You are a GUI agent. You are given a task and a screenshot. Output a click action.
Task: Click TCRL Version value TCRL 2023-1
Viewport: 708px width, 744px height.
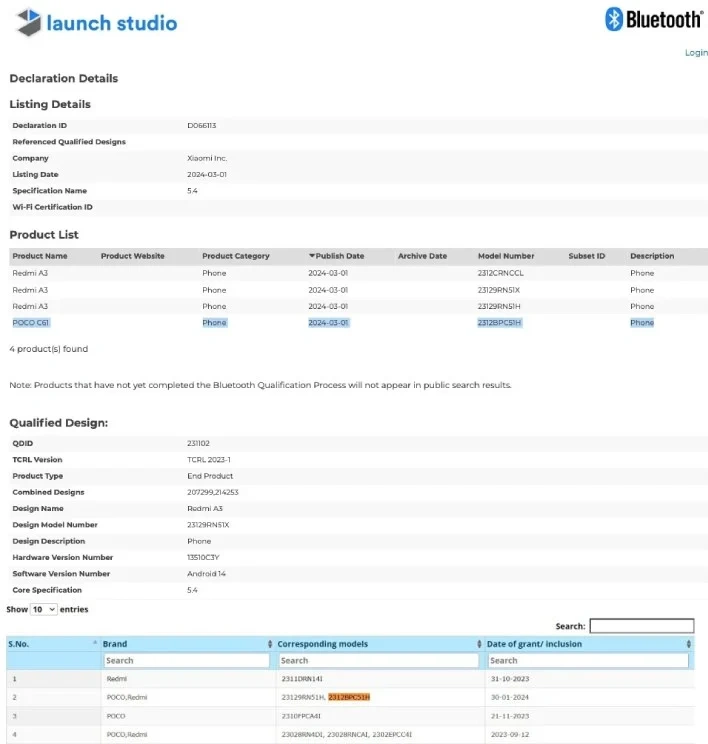point(209,460)
